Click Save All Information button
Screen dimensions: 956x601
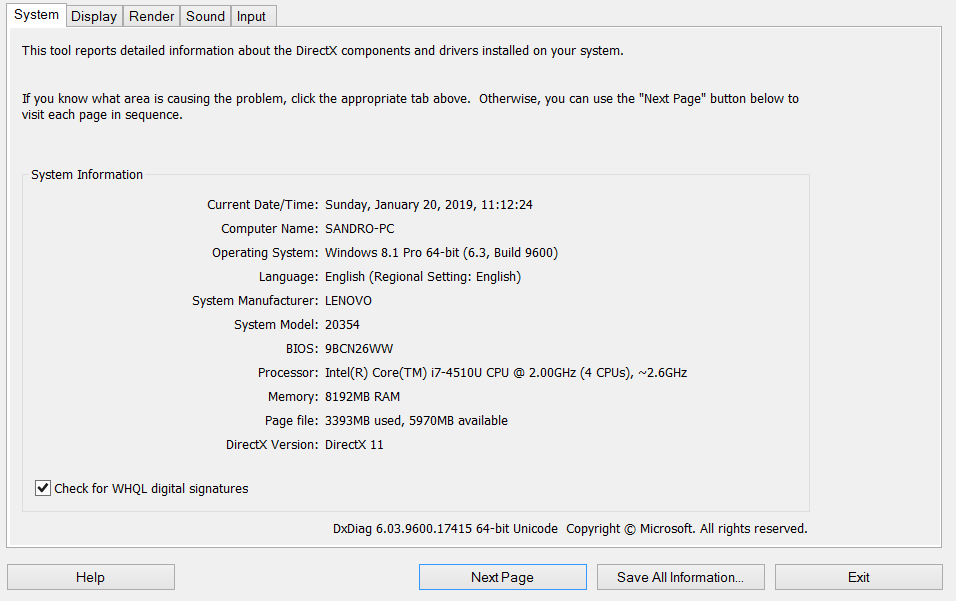680,577
